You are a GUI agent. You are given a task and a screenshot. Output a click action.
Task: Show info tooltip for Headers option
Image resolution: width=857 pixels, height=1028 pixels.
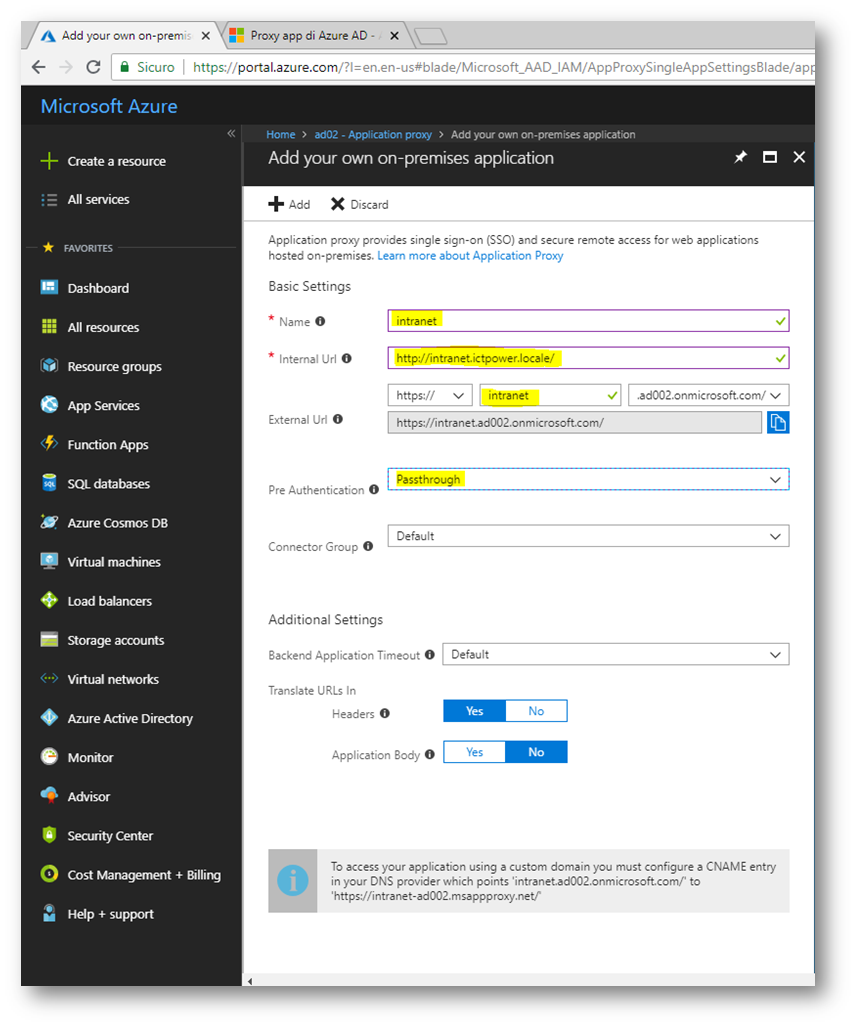[385, 713]
